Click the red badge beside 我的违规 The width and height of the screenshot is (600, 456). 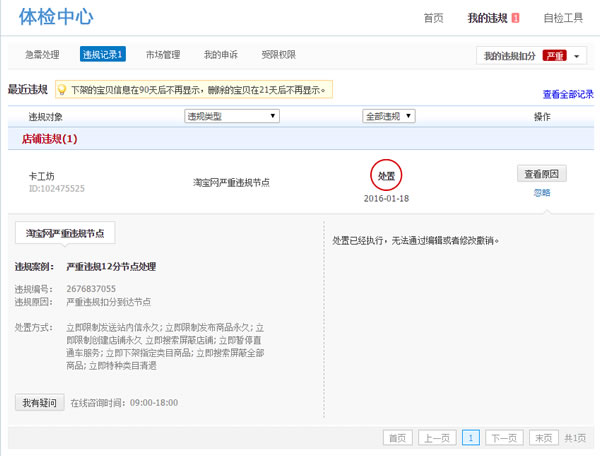click(x=515, y=18)
